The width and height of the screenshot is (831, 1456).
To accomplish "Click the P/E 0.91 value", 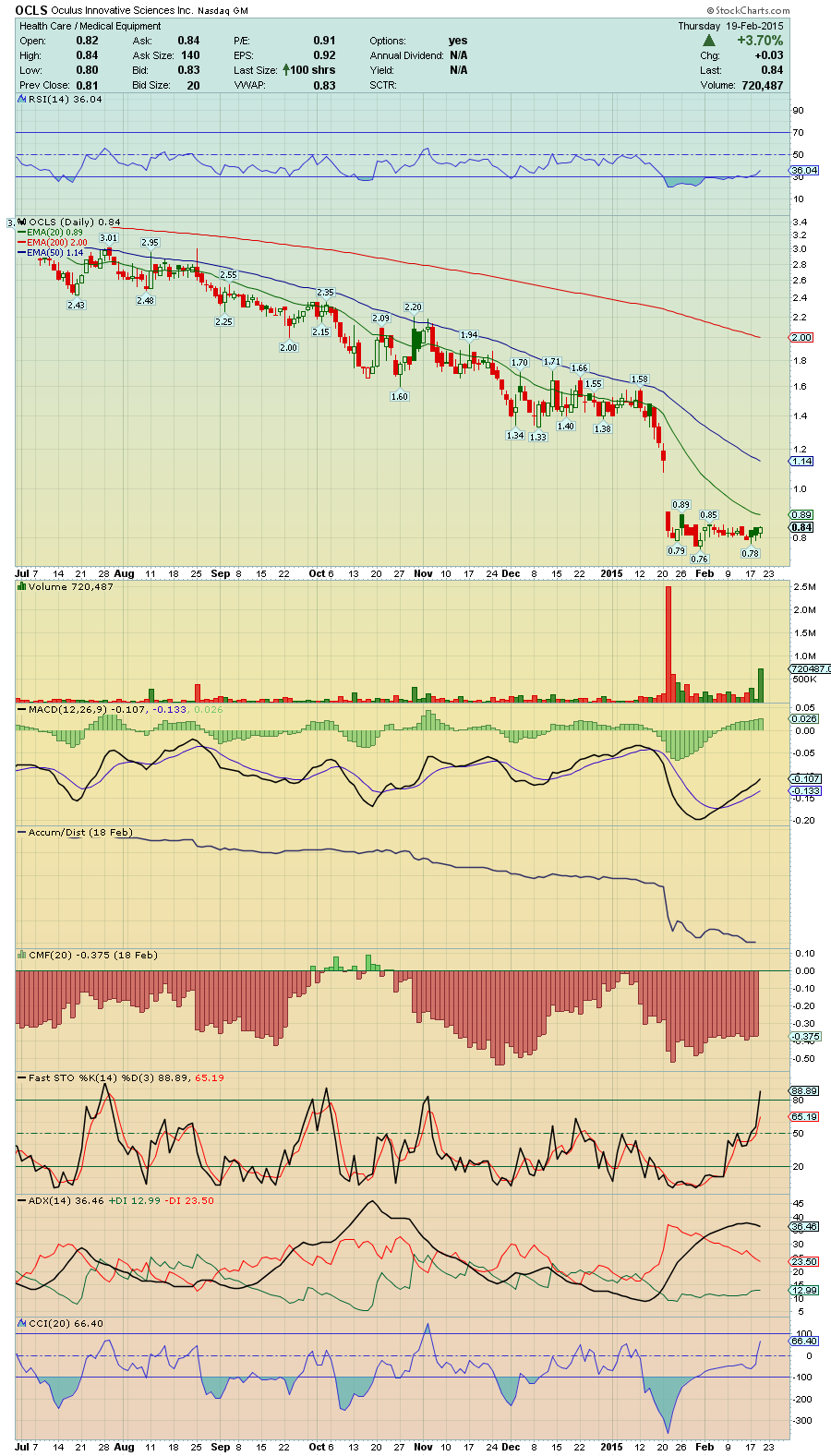I will tap(324, 41).
